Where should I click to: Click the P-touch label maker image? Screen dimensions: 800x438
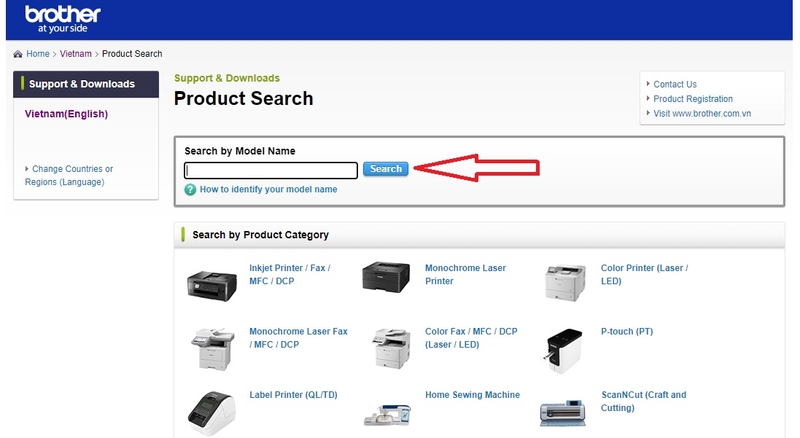click(x=563, y=351)
